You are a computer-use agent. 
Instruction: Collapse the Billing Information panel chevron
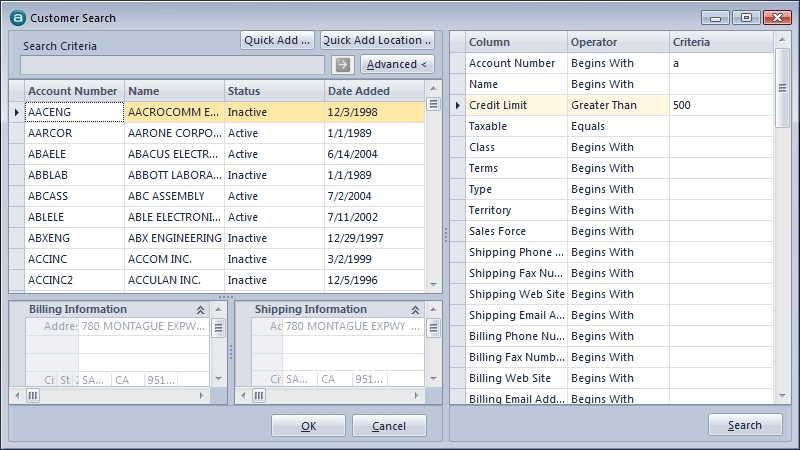point(201,310)
